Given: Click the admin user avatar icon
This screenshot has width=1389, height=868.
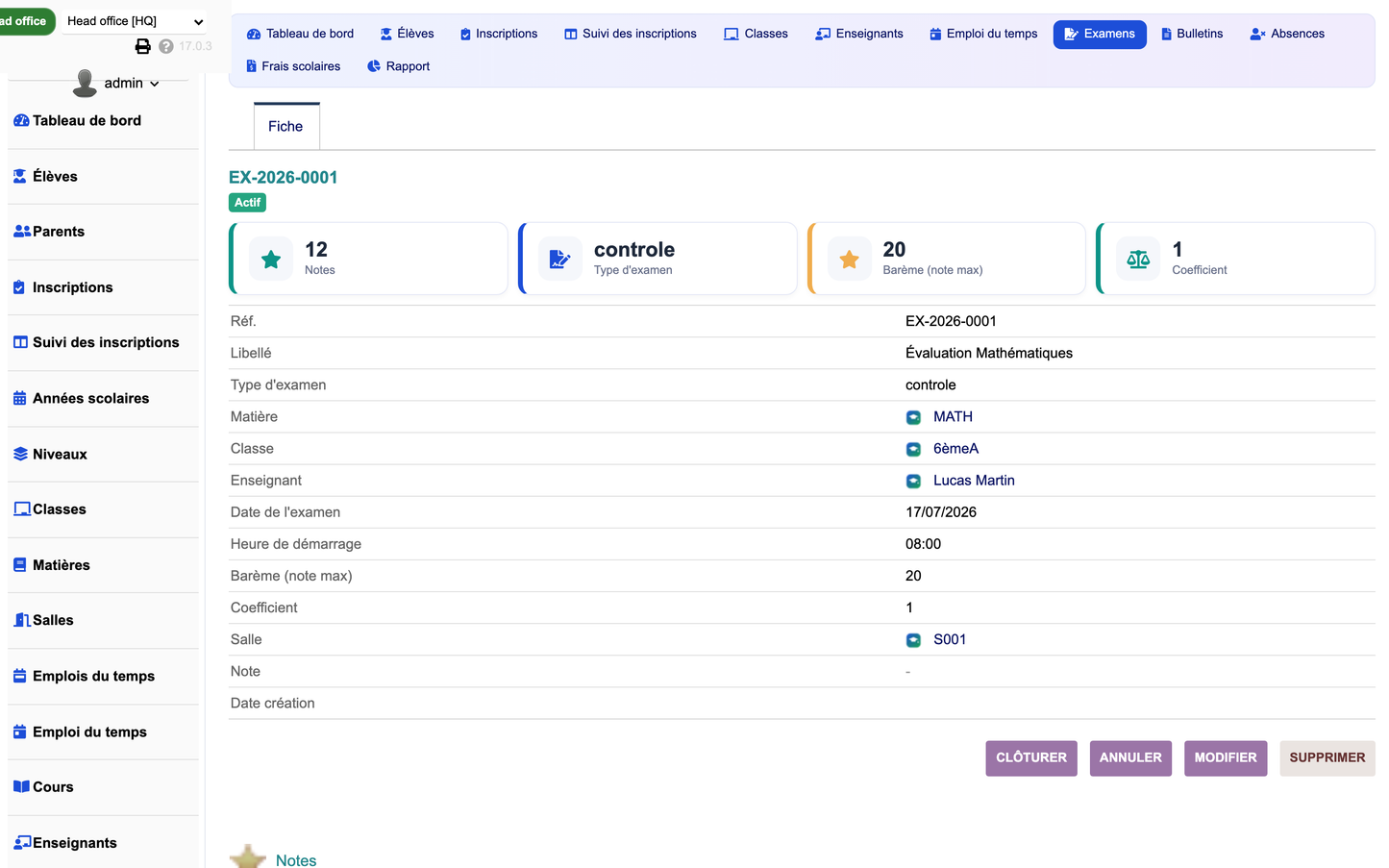Looking at the screenshot, I should click(85, 84).
